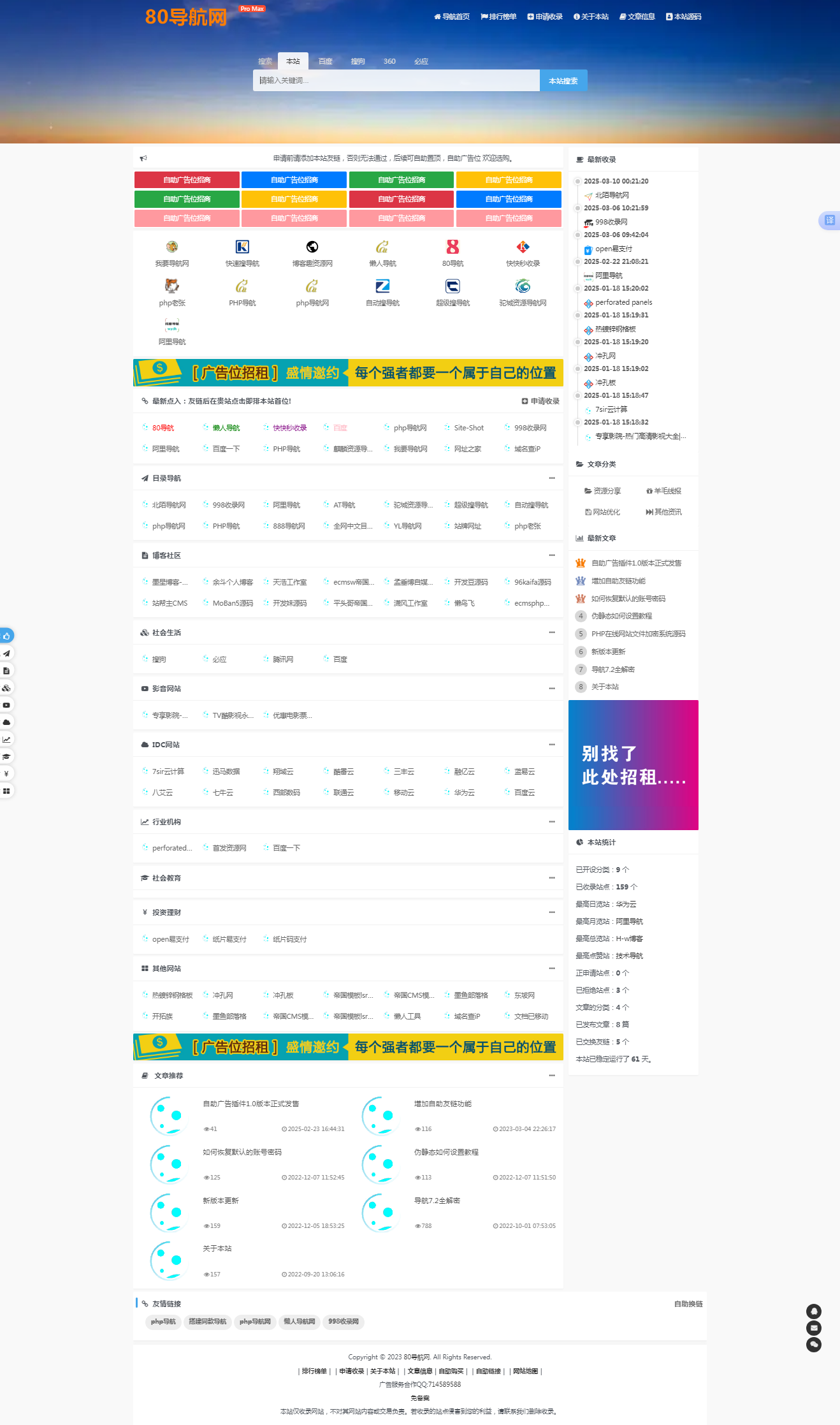Open 导航首页 in top navigation
The height and width of the screenshot is (1425, 840).
(x=452, y=17)
